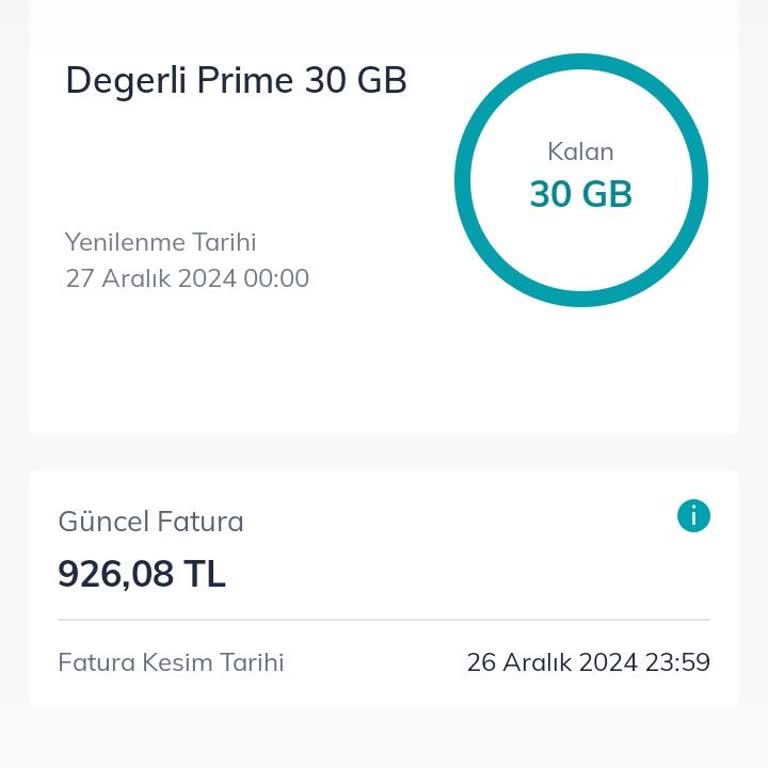Tap the Fatura Kesim Tarihi label
The height and width of the screenshot is (768, 768).
[x=171, y=662]
